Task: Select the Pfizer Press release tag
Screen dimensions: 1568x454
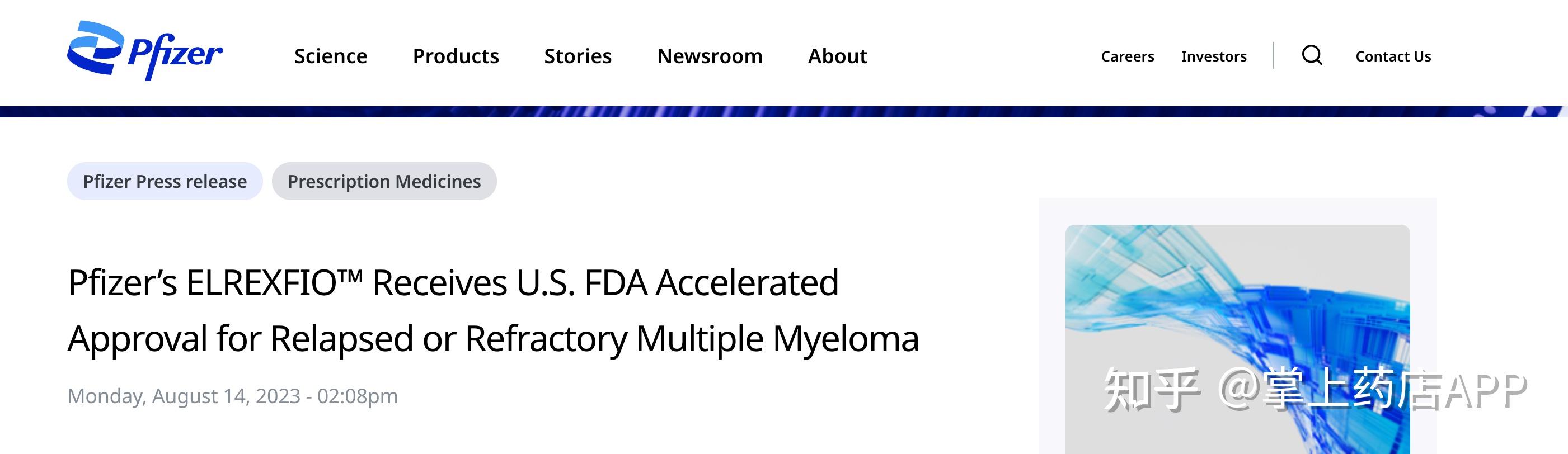Action: coord(165,181)
